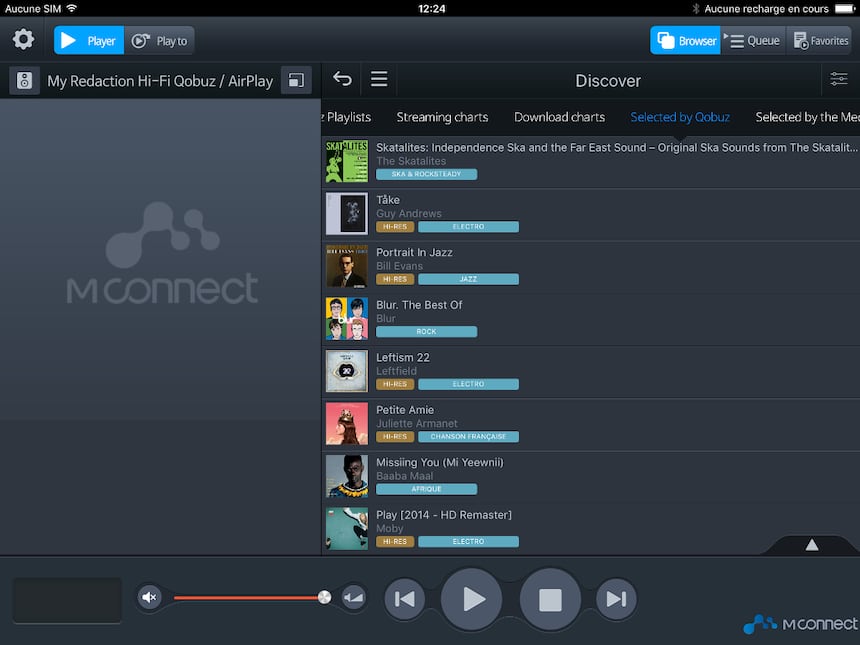Click the volume slider knob
The height and width of the screenshot is (645, 860).
pyautogui.click(x=324, y=597)
